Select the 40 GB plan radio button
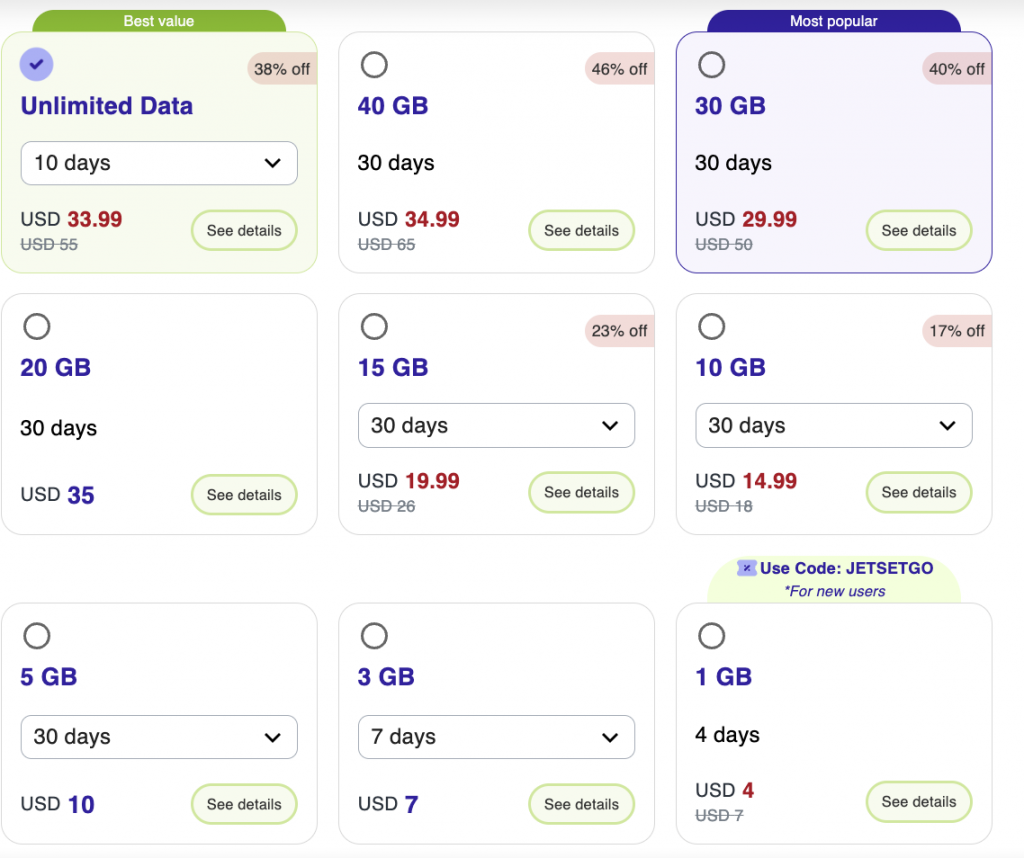 pyautogui.click(x=374, y=65)
